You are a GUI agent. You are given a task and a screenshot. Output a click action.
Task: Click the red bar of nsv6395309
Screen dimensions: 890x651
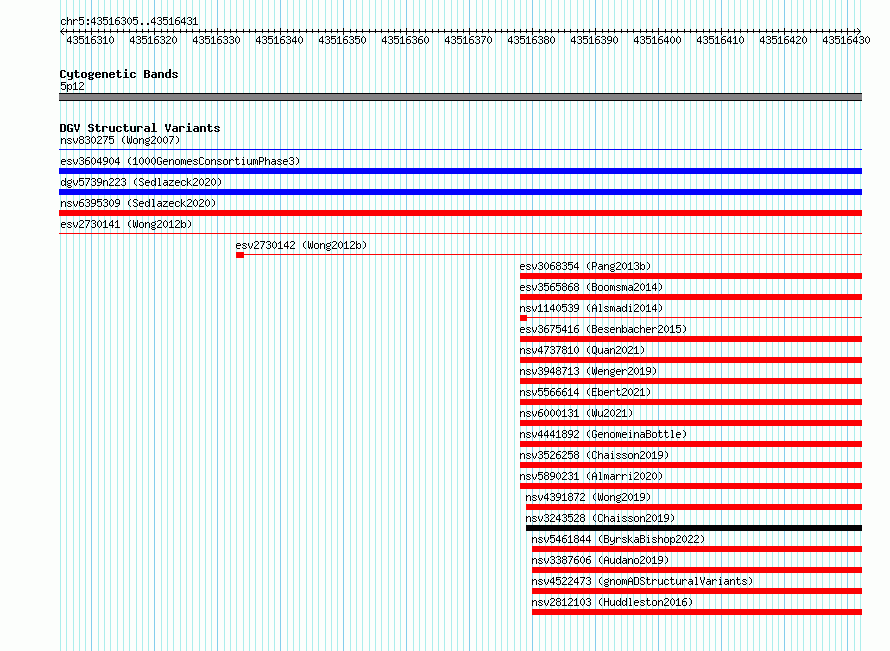pos(460,213)
